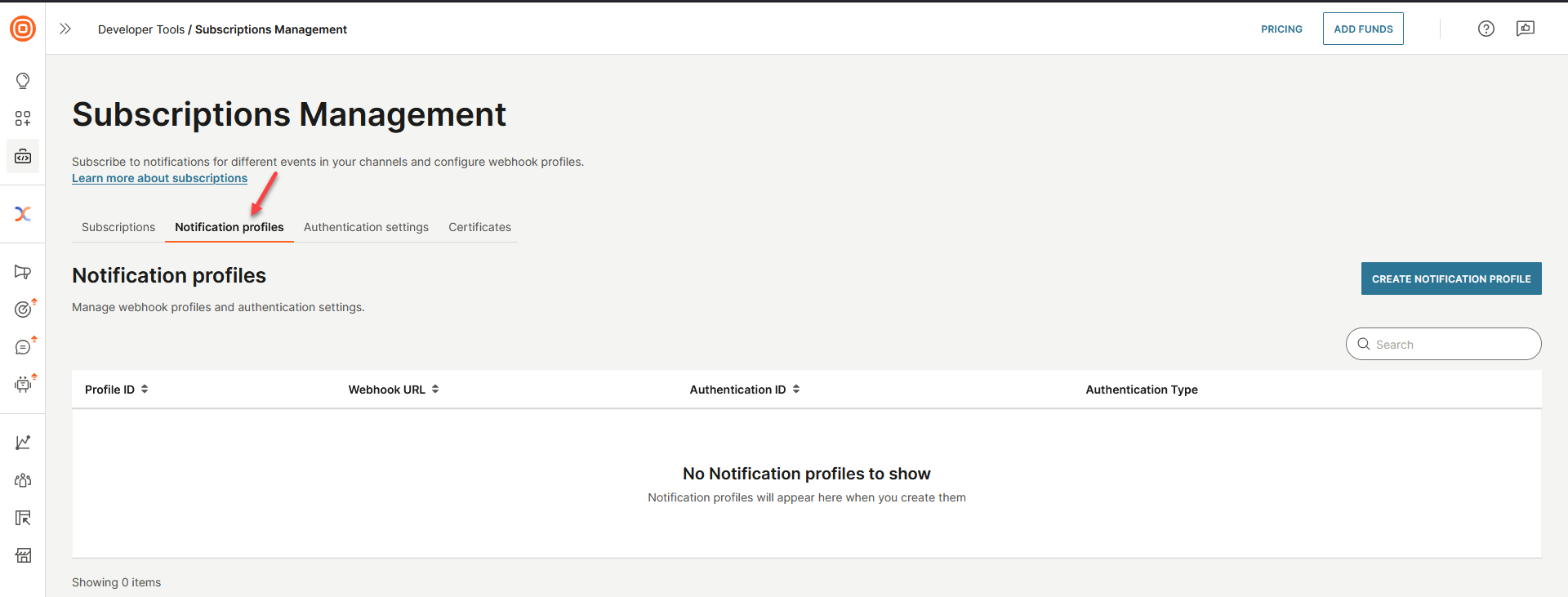Open the apps grid plus icon
1568x597 pixels.
pos(23,118)
